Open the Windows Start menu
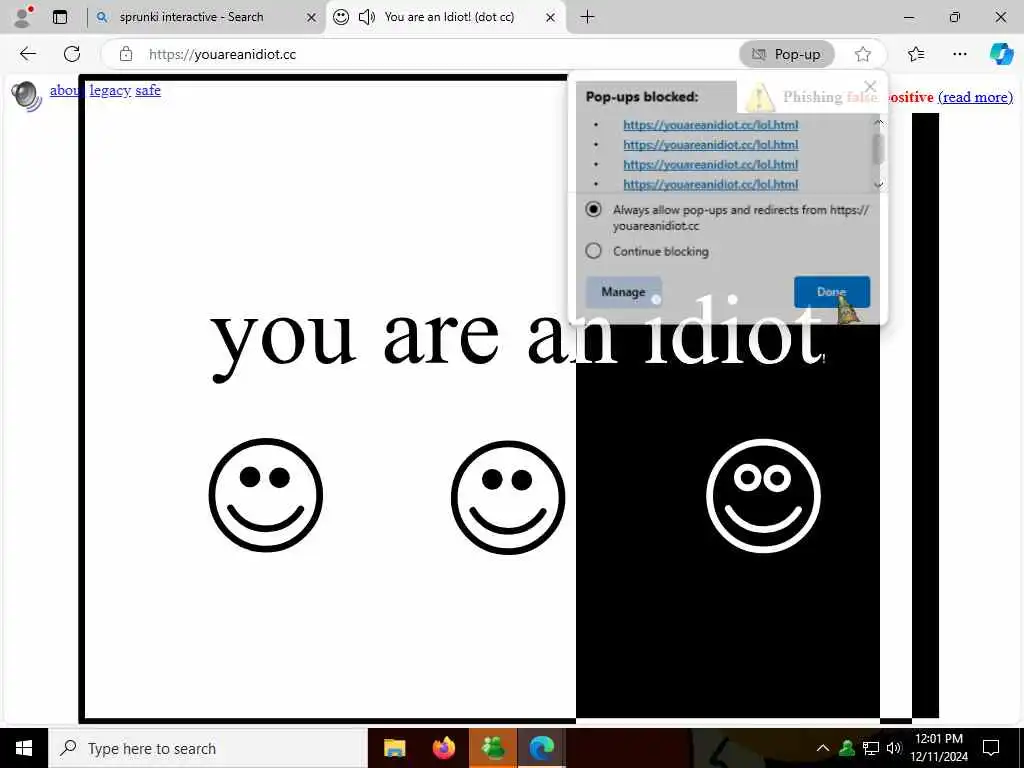 pyautogui.click(x=24, y=748)
